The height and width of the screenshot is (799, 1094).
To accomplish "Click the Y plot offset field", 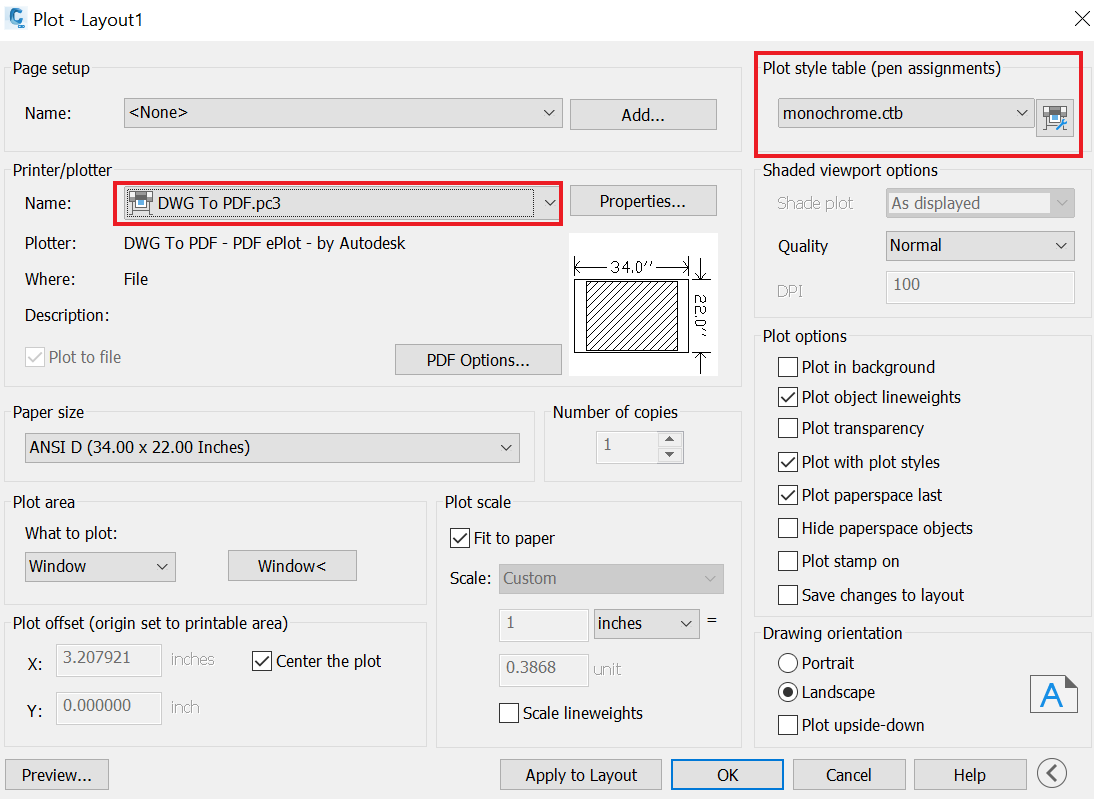I will 109,708.
